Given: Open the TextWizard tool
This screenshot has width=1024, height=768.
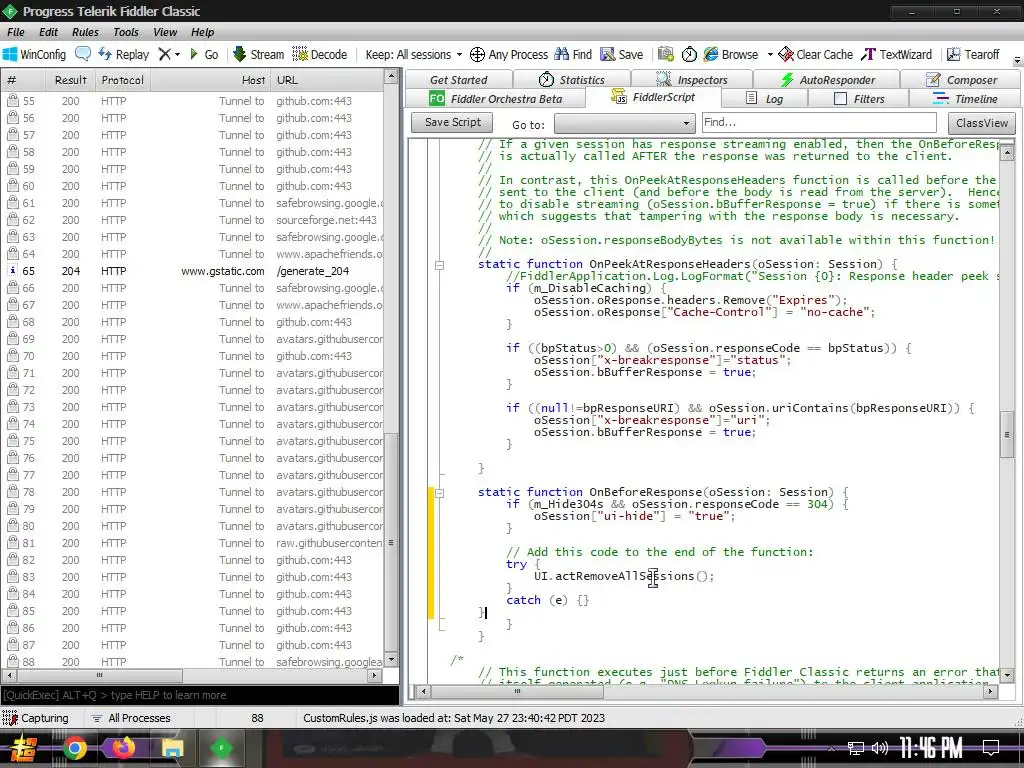Looking at the screenshot, I should point(896,54).
